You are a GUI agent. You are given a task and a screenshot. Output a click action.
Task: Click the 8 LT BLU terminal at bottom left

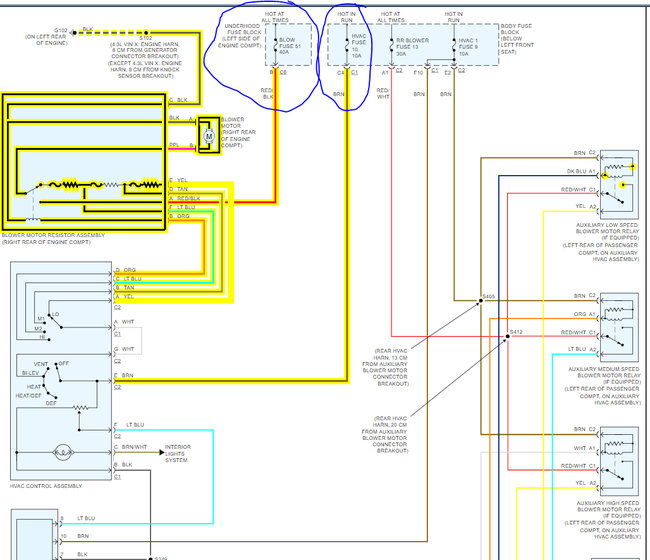pos(78,518)
